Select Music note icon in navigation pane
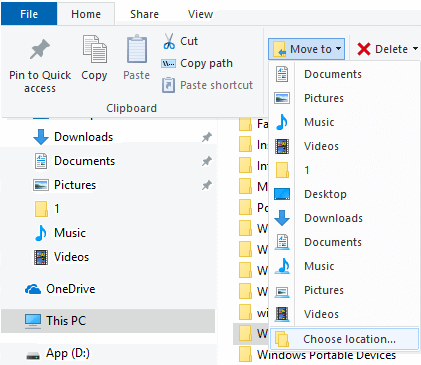 41,233
